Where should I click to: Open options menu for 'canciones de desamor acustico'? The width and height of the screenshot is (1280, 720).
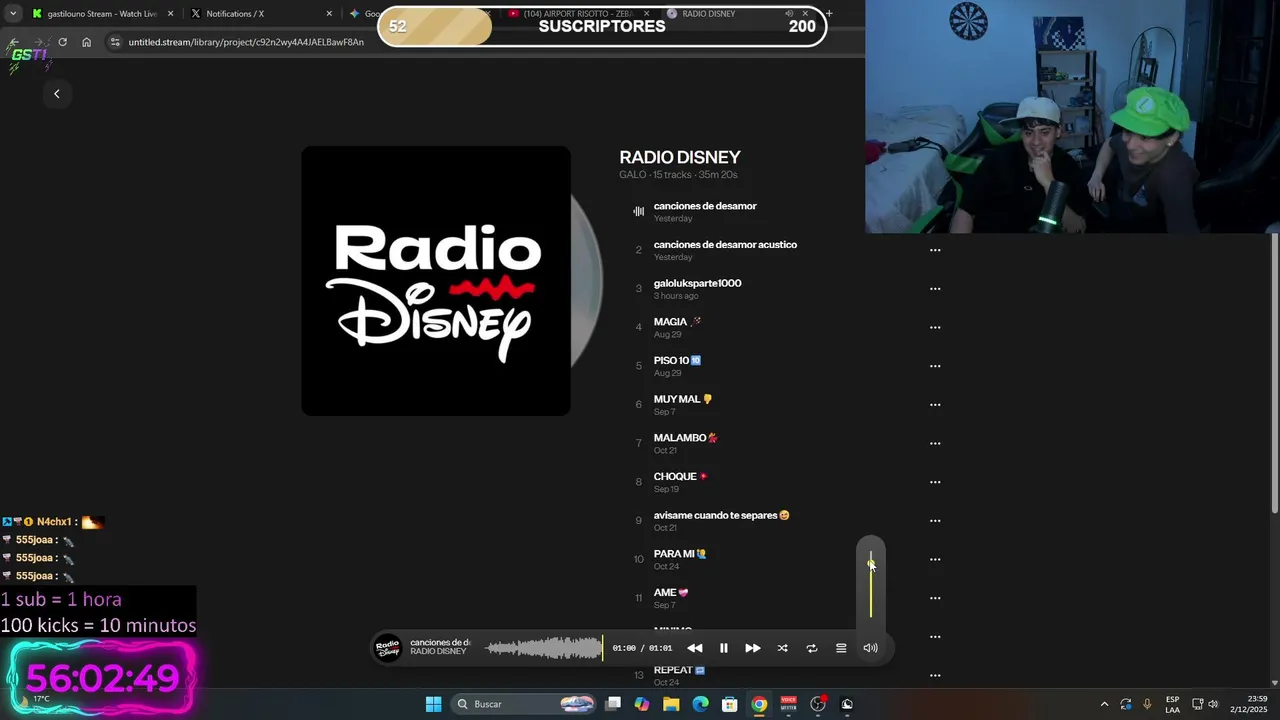tap(935, 250)
